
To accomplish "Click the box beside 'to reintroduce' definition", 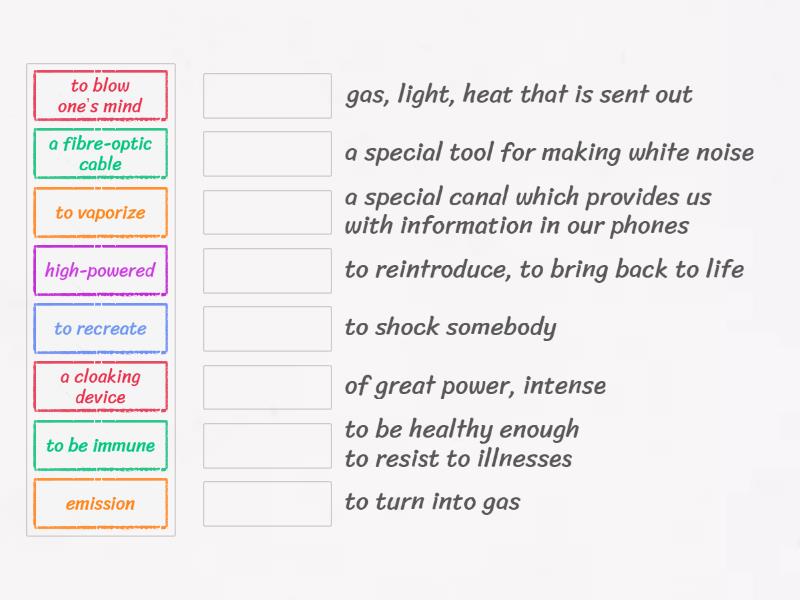I will (x=267, y=270).
